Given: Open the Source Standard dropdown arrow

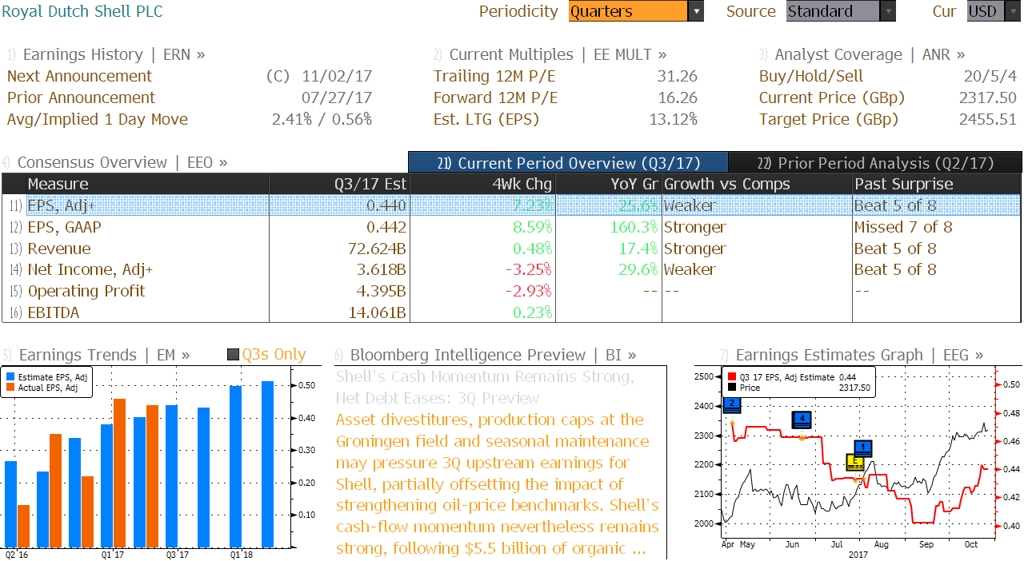Looking at the screenshot, I should [888, 11].
